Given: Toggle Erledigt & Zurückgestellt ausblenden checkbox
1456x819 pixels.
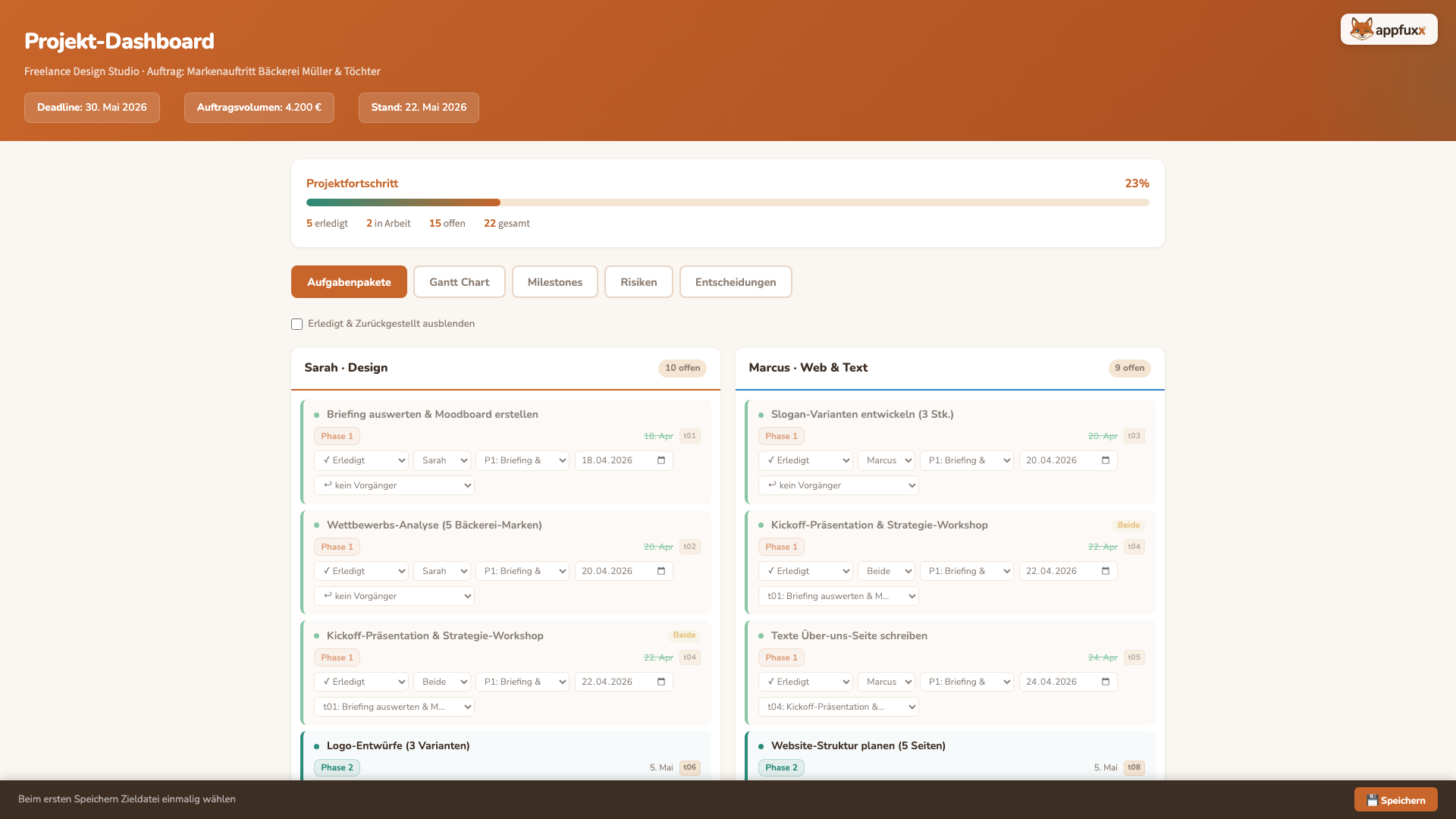Looking at the screenshot, I should tap(297, 324).
